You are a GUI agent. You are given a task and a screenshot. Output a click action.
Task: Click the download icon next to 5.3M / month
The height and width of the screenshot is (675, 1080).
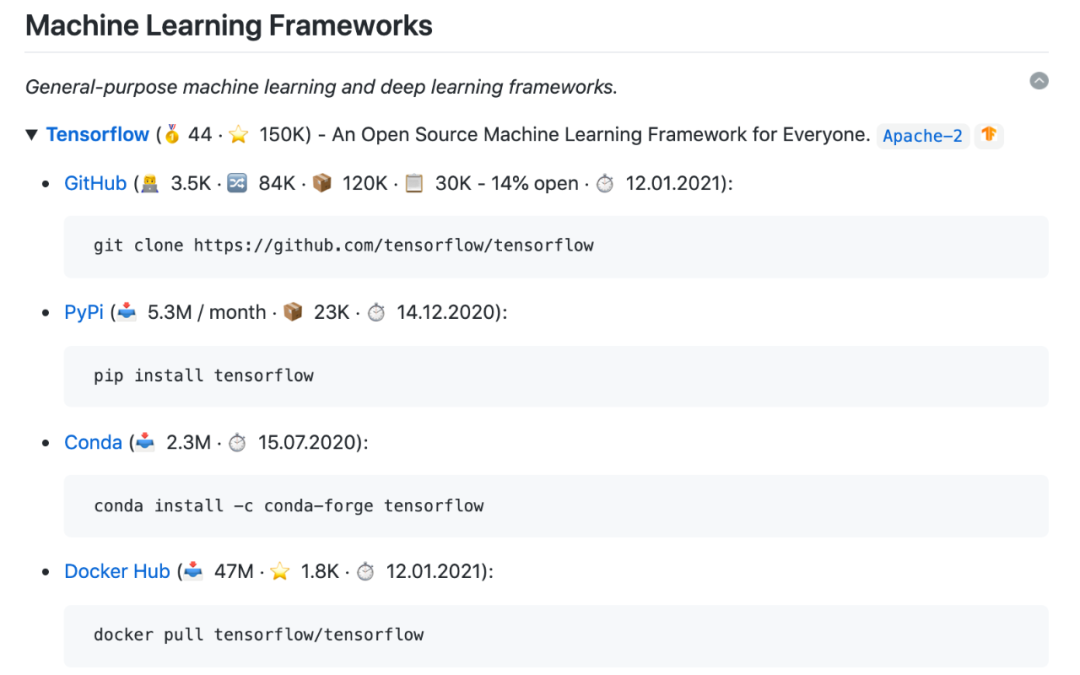127,311
